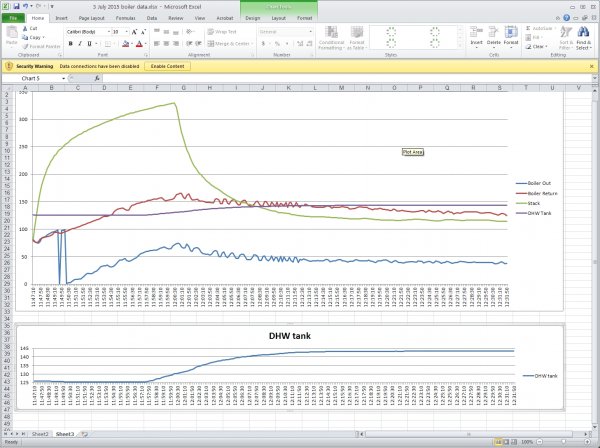Viewport: 600px width, 448px height.
Task: Click the Decrease Indent icon
Action: coord(189,44)
